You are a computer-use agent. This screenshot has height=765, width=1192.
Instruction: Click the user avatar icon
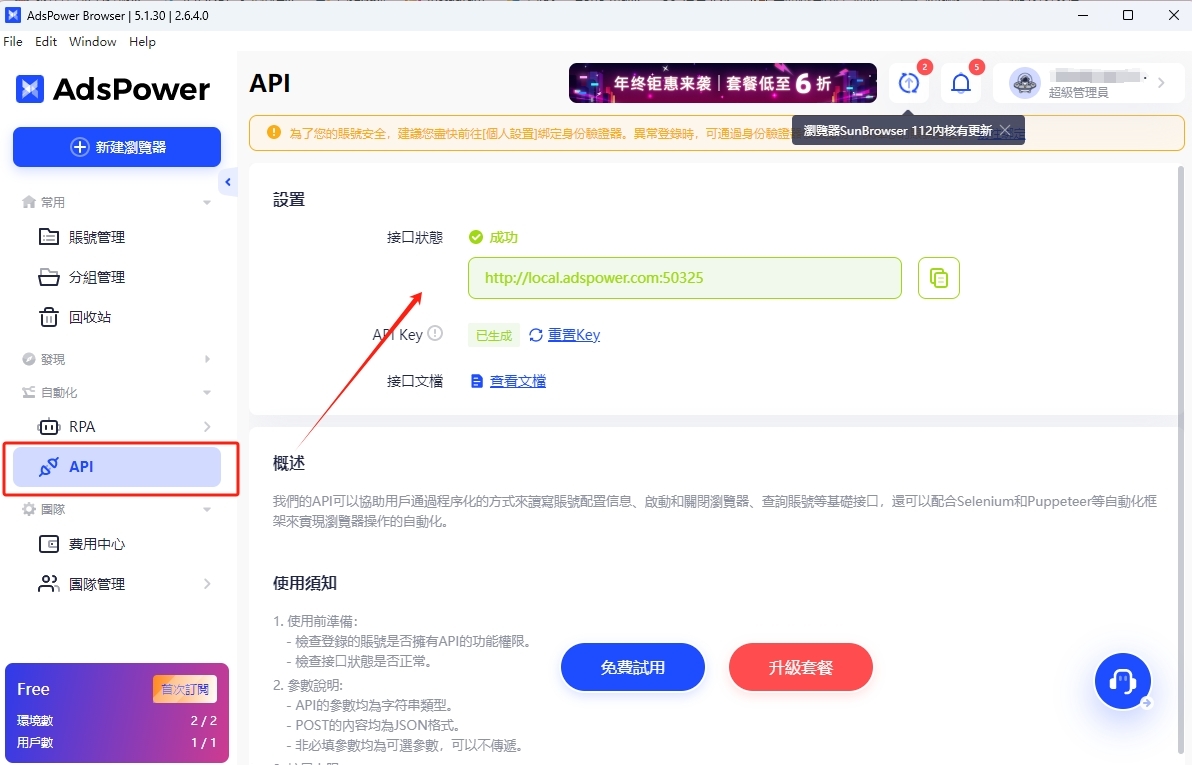(x=1025, y=84)
